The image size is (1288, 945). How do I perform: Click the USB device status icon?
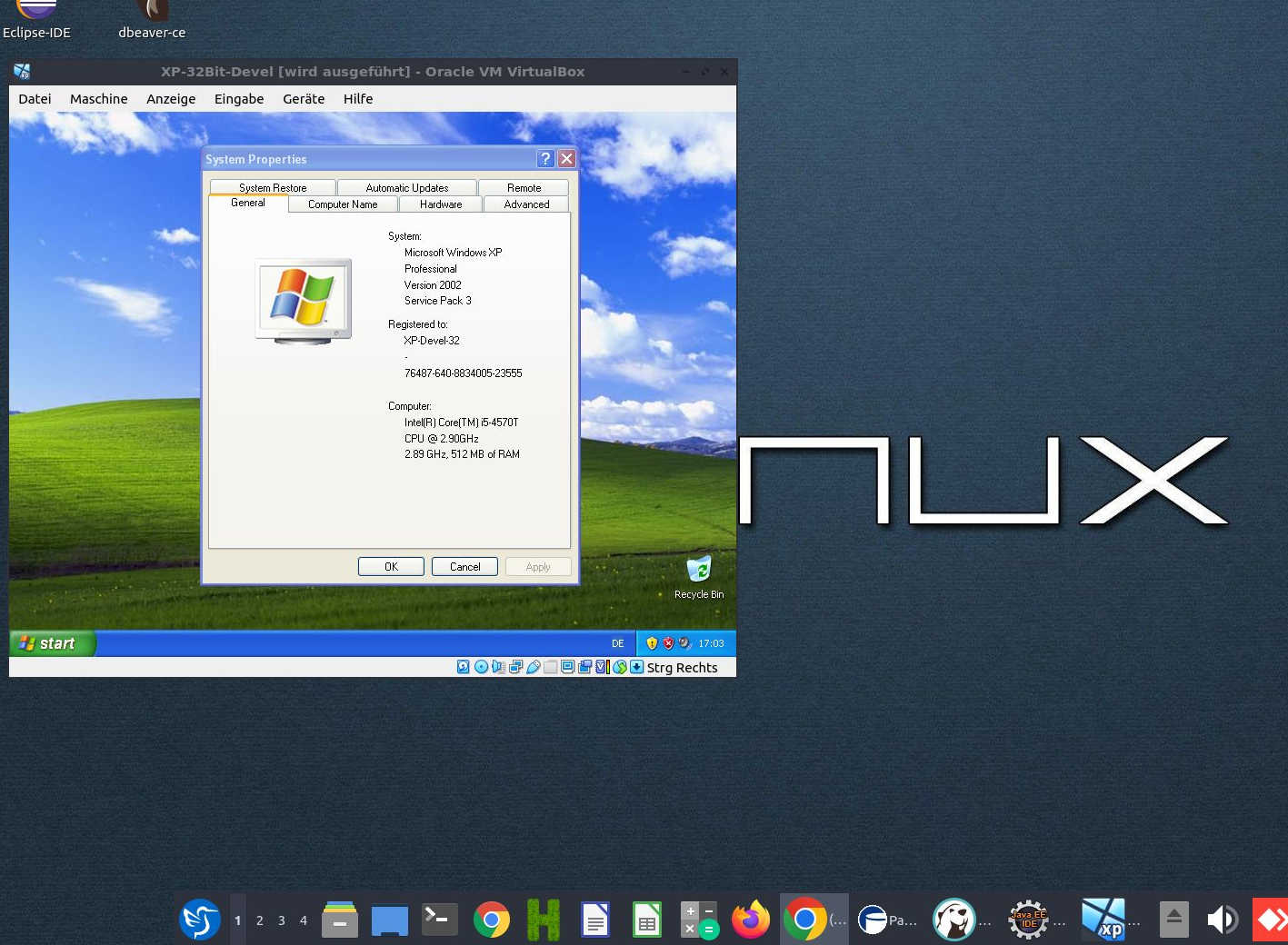[x=534, y=667]
